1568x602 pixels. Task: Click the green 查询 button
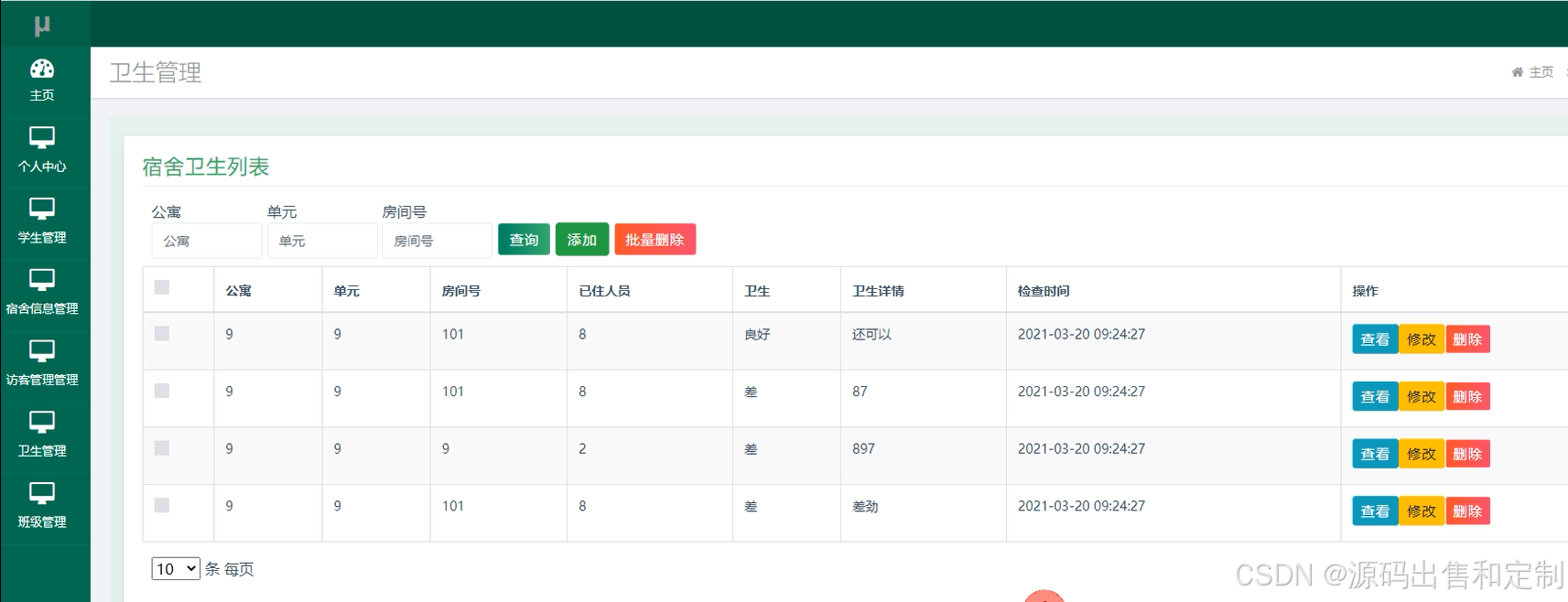(x=524, y=240)
